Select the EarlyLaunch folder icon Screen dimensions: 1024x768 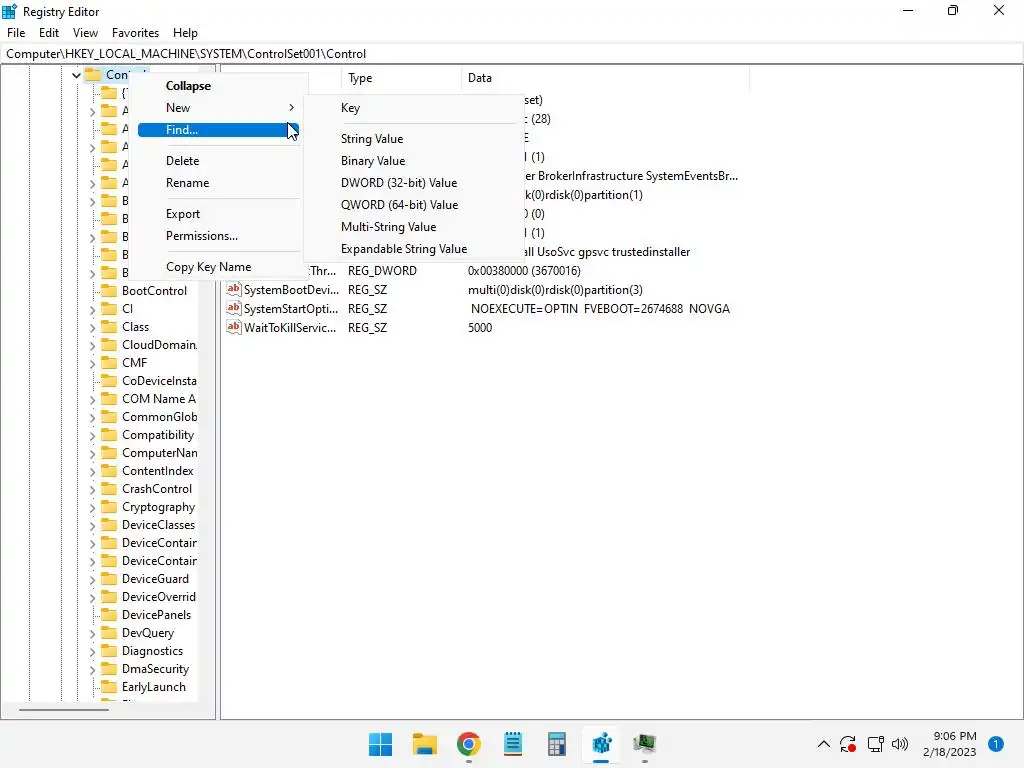click(x=109, y=686)
